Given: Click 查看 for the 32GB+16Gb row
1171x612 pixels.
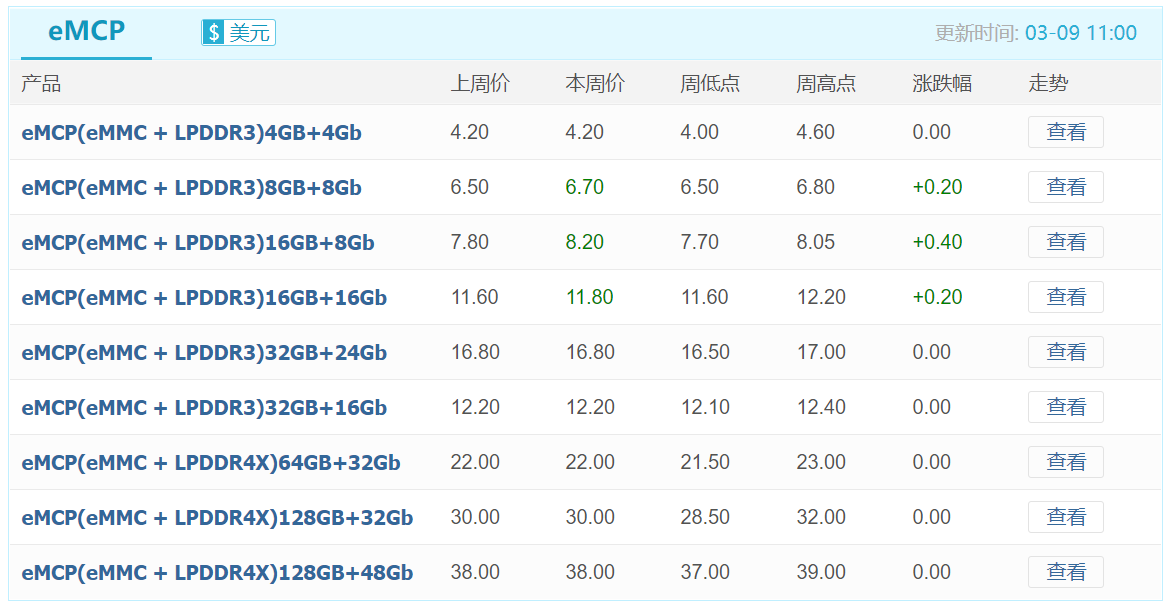Looking at the screenshot, I should click(1066, 407).
